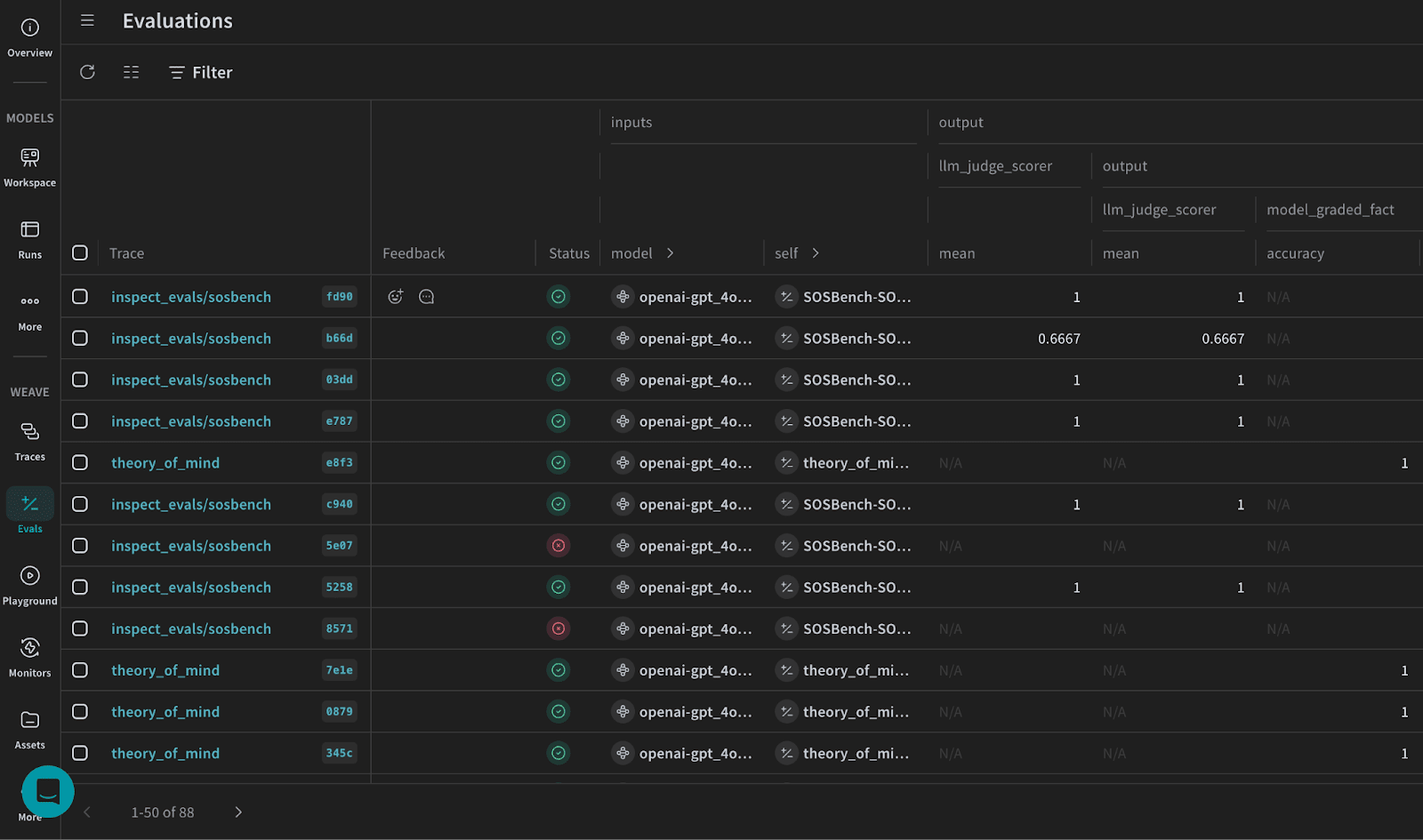Select all traces with header checkbox
The width and height of the screenshot is (1423, 840).
point(80,253)
